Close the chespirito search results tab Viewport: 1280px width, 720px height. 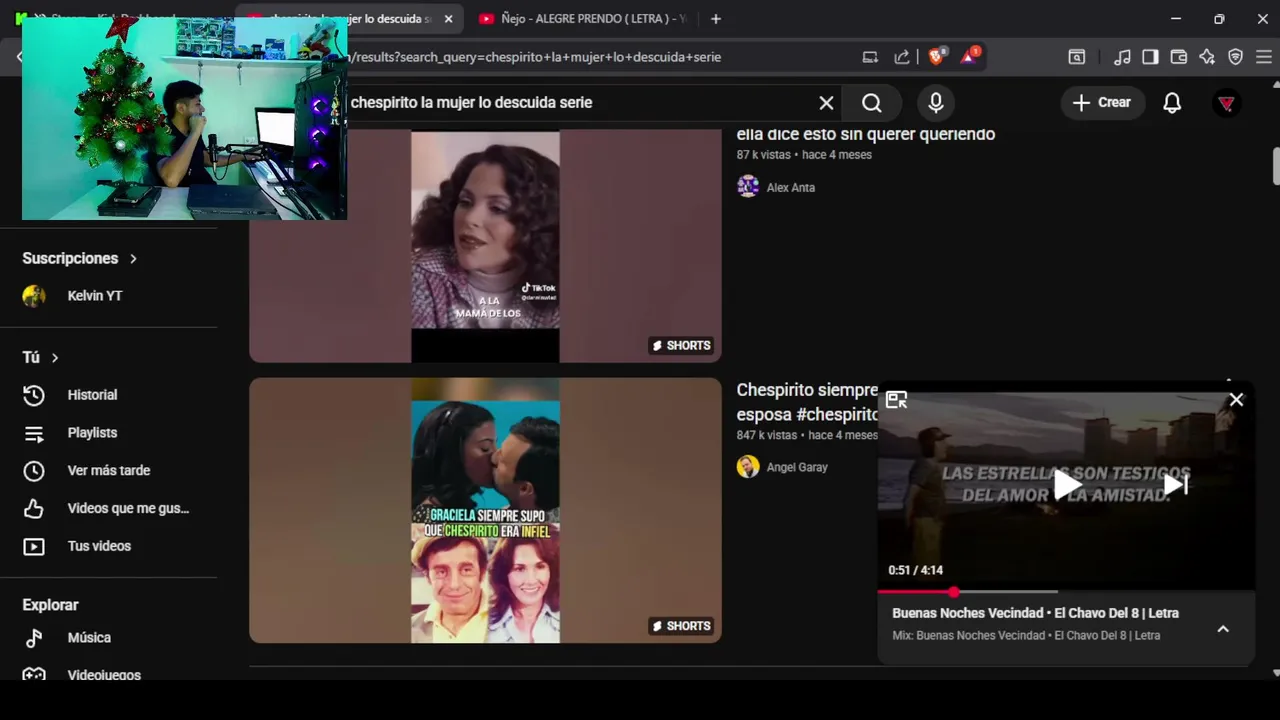448,18
